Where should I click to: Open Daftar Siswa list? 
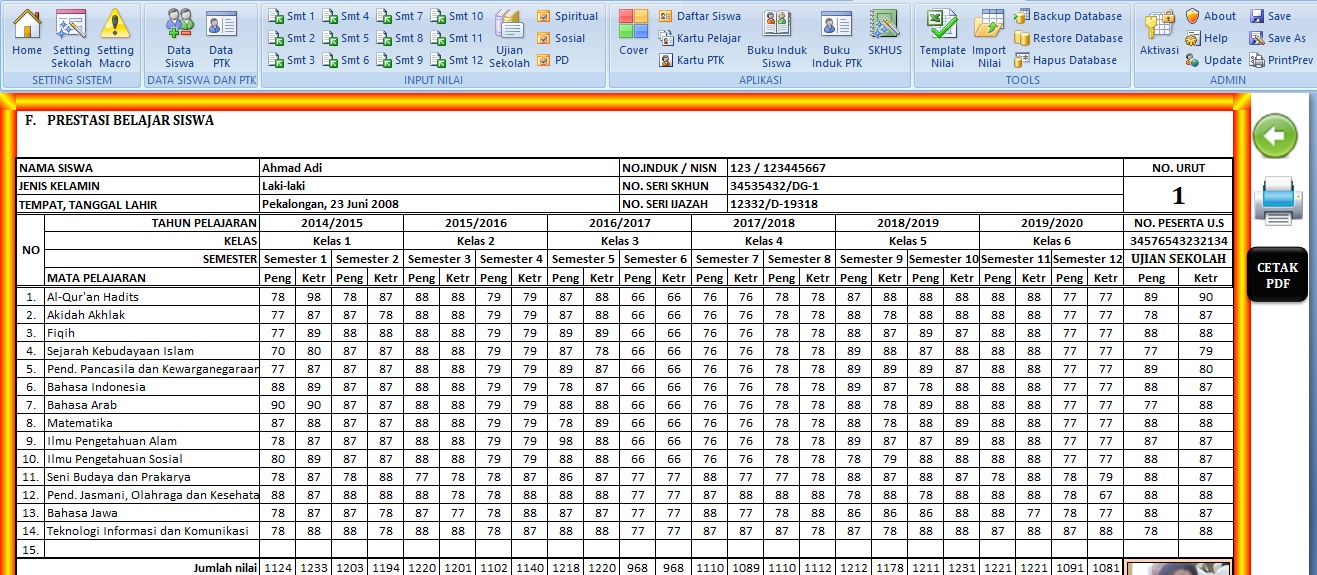[699, 16]
